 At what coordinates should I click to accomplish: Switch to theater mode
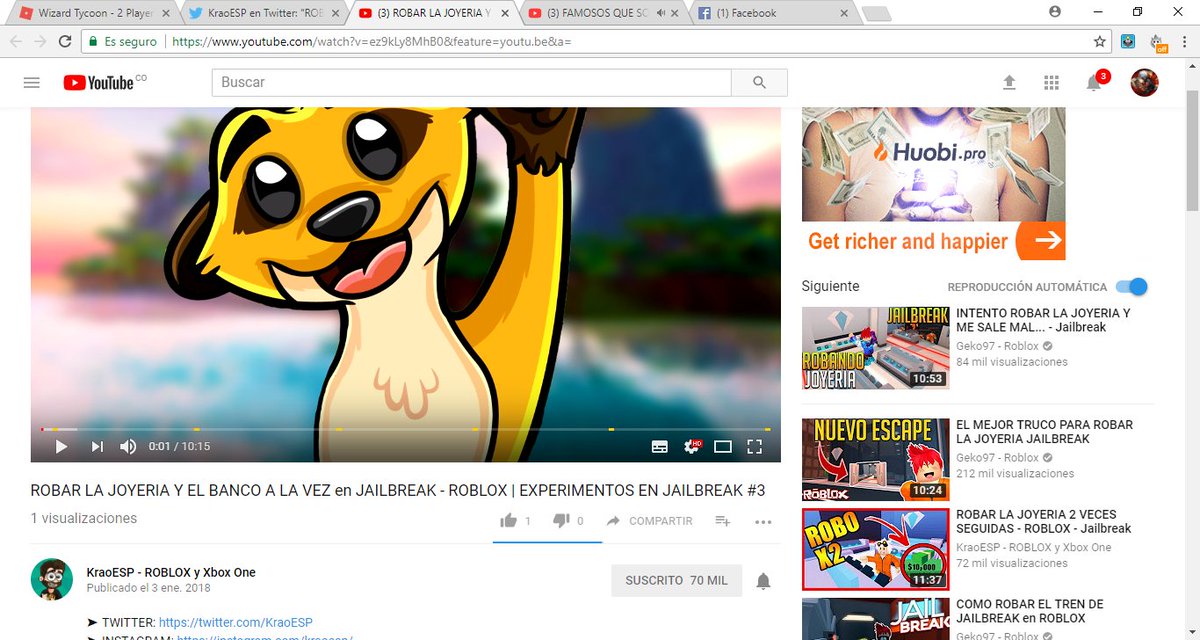(723, 447)
